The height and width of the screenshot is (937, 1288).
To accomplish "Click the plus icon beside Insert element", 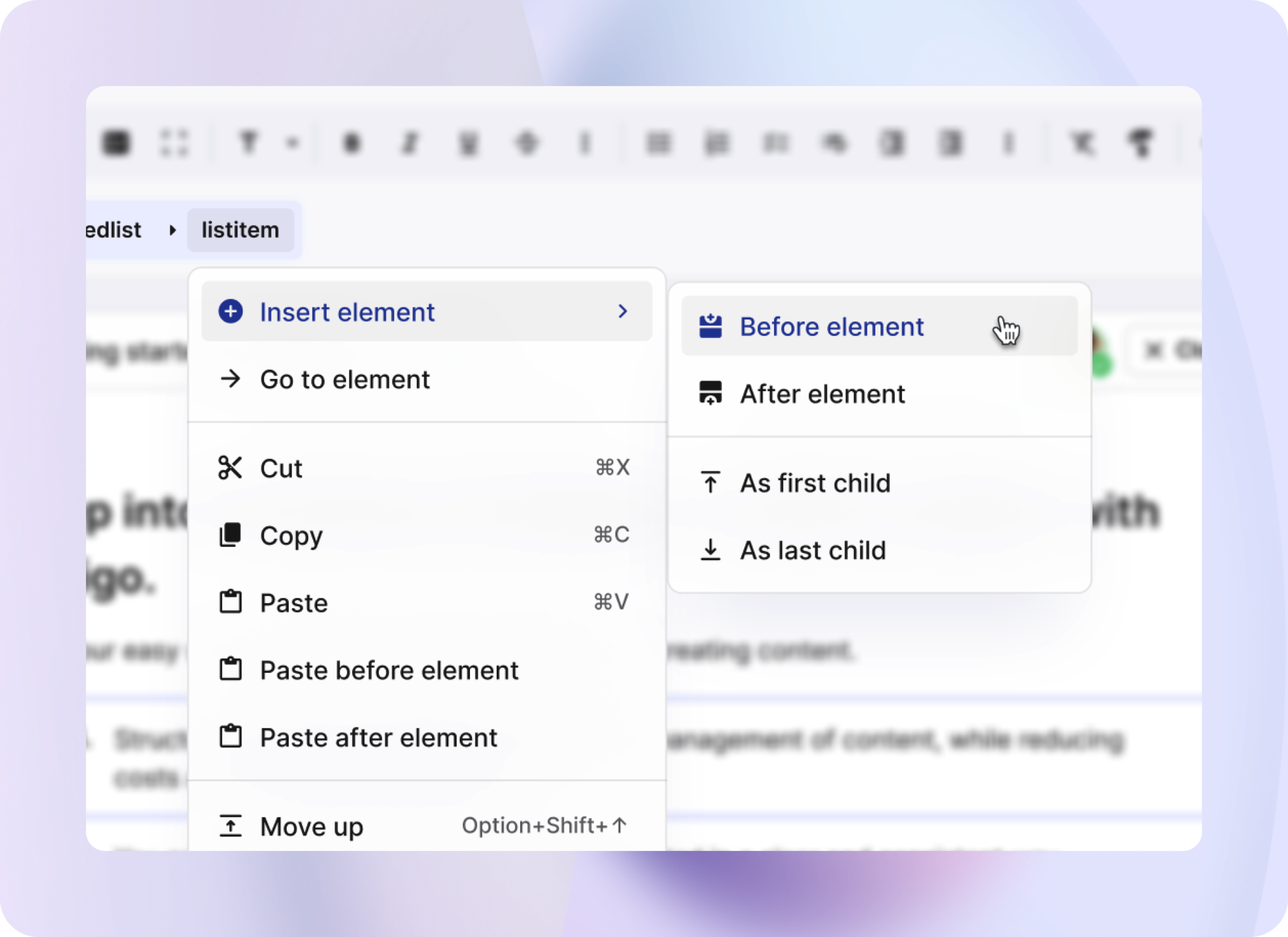I will (230, 312).
